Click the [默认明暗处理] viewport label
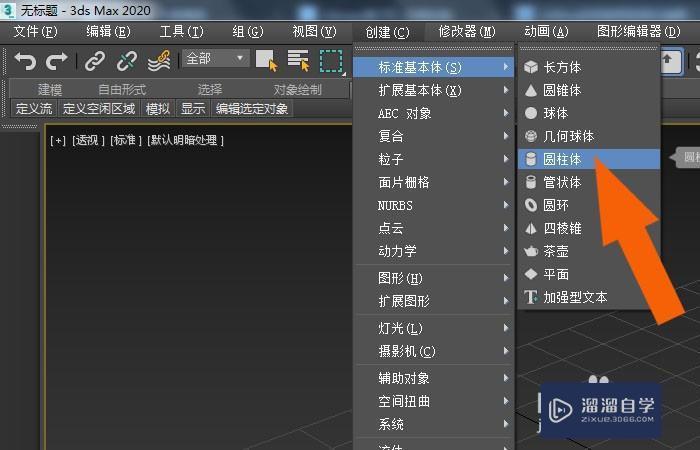Screen dimensions: 700x450 (185, 141)
